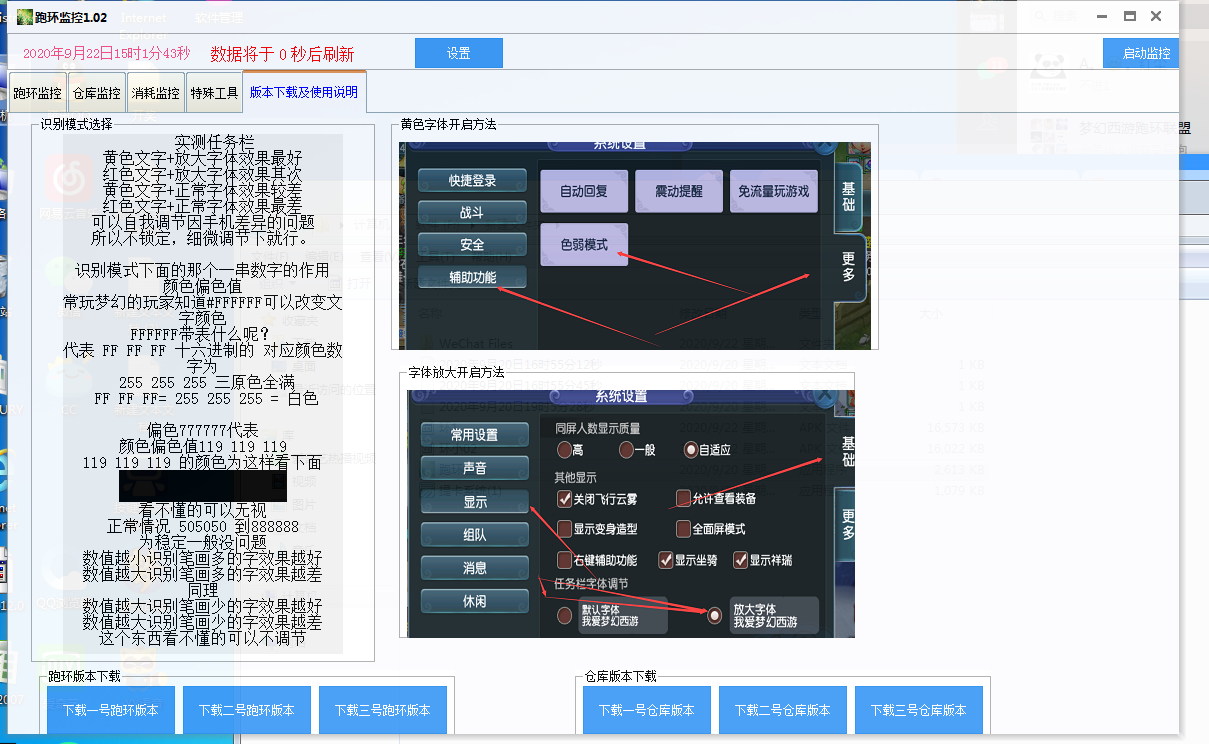Click 下载一号仓库版本 button
Screen dimensions: 1209x744
pyautogui.click(x=647, y=710)
